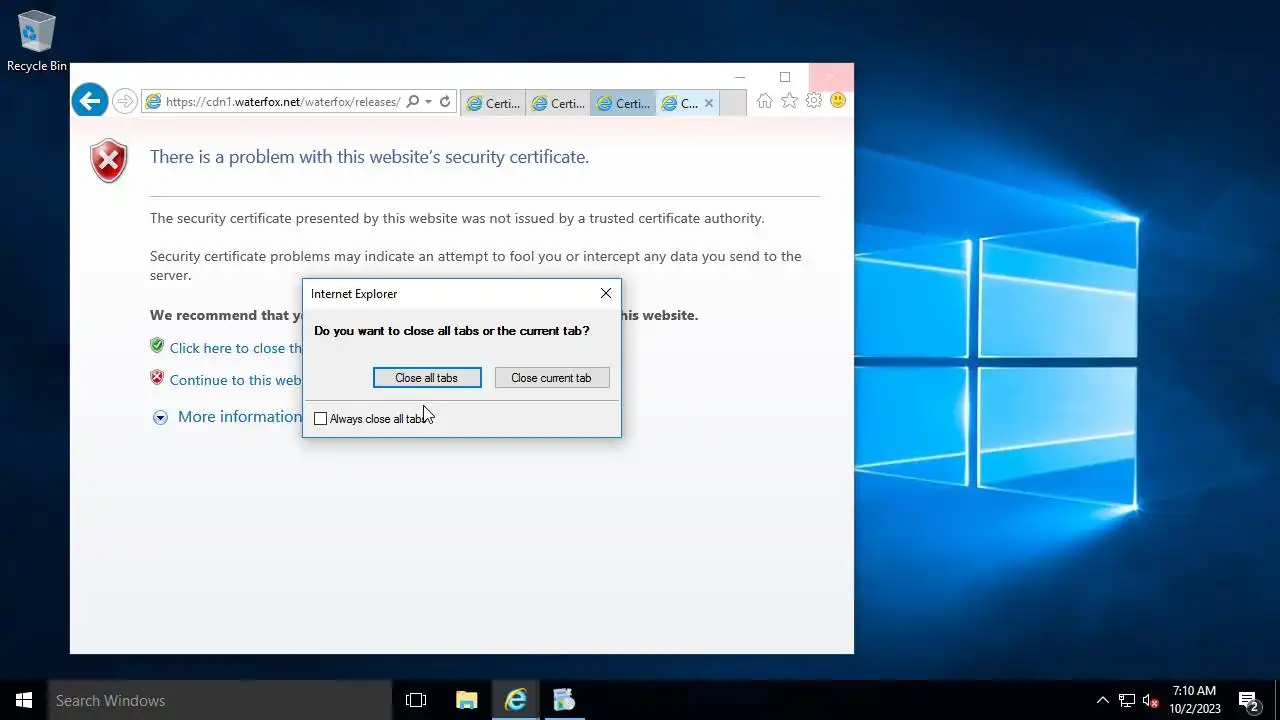Click the muted volume tray icon

coord(1151,700)
